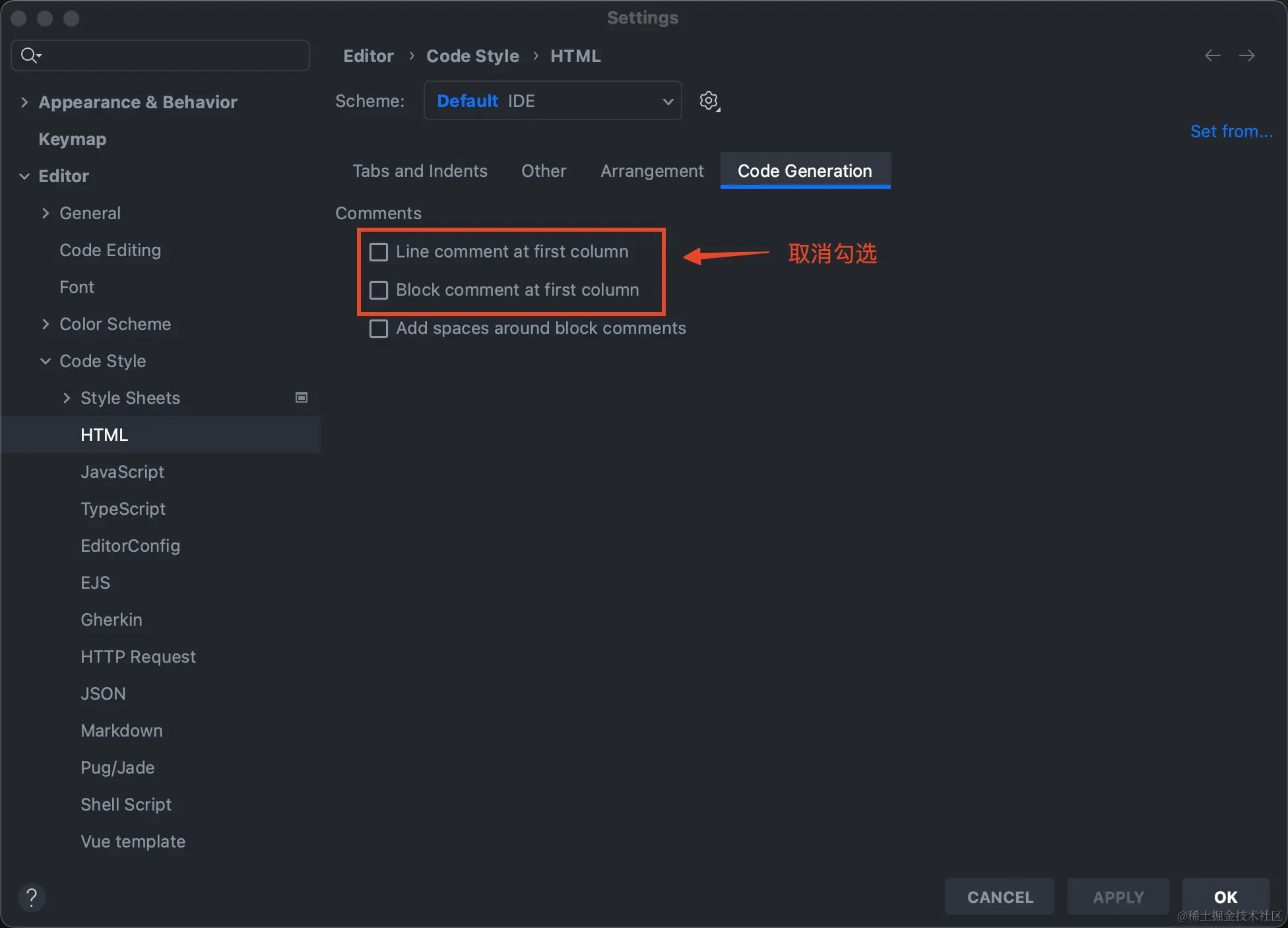This screenshot has height=928, width=1288.
Task: Select JavaScript in the settings tree
Action: click(x=122, y=472)
